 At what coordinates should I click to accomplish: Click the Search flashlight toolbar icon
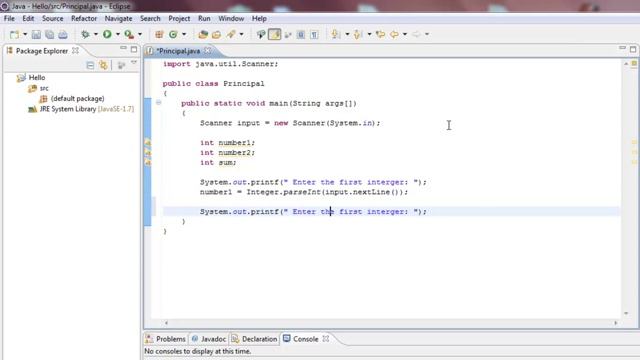[x=231, y=35]
